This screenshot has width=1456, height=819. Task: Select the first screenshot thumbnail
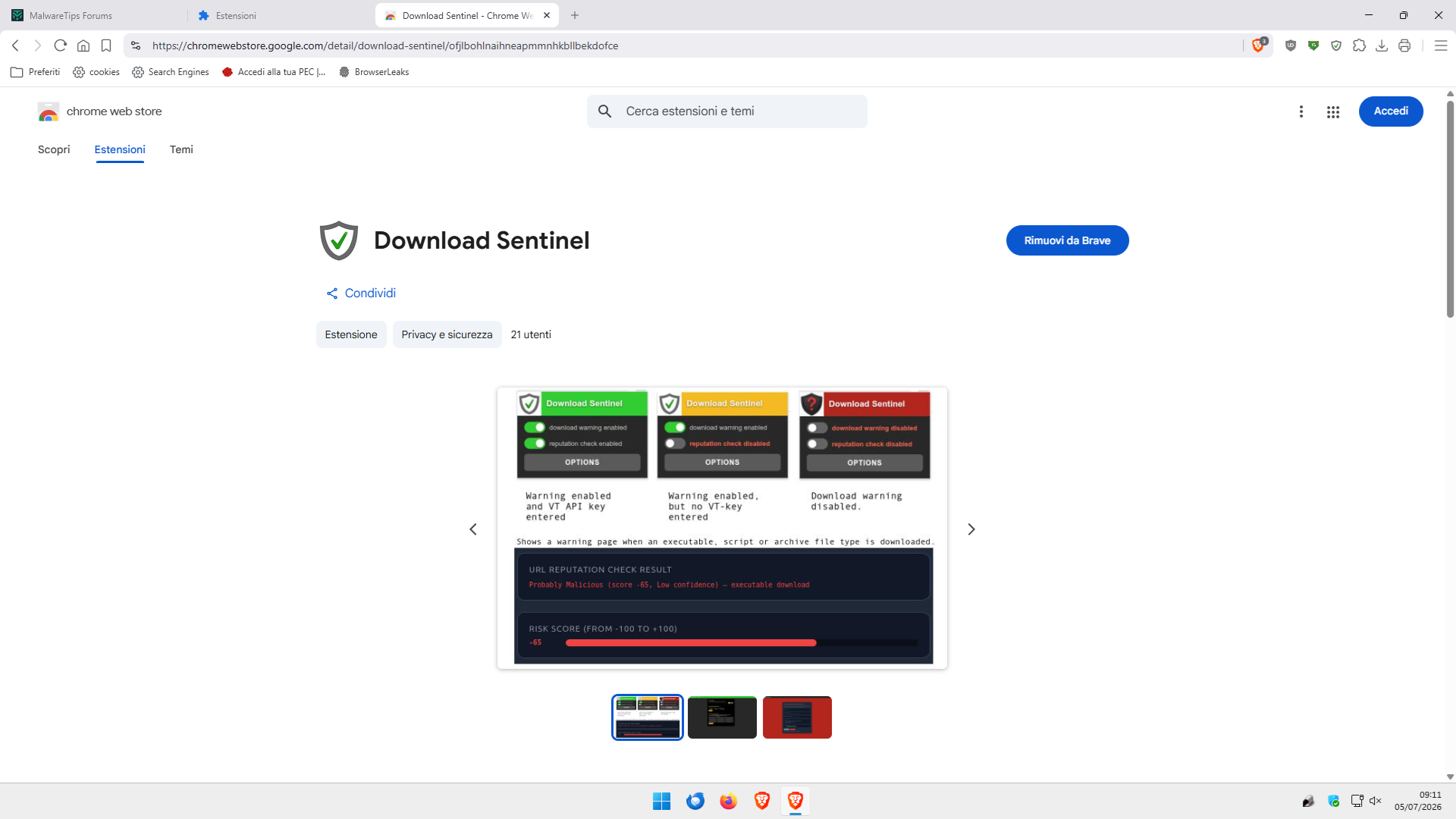tap(648, 717)
